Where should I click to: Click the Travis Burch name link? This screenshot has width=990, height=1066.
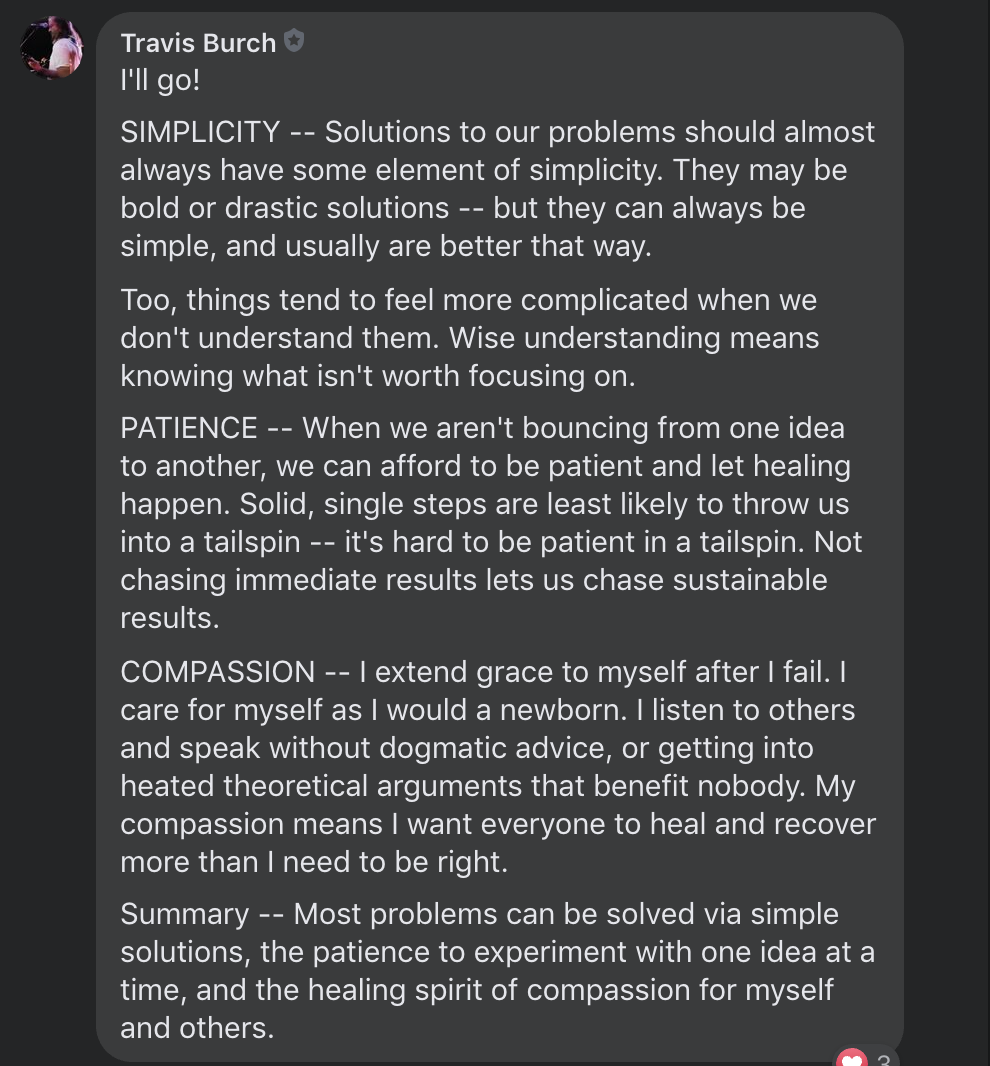coord(198,43)
